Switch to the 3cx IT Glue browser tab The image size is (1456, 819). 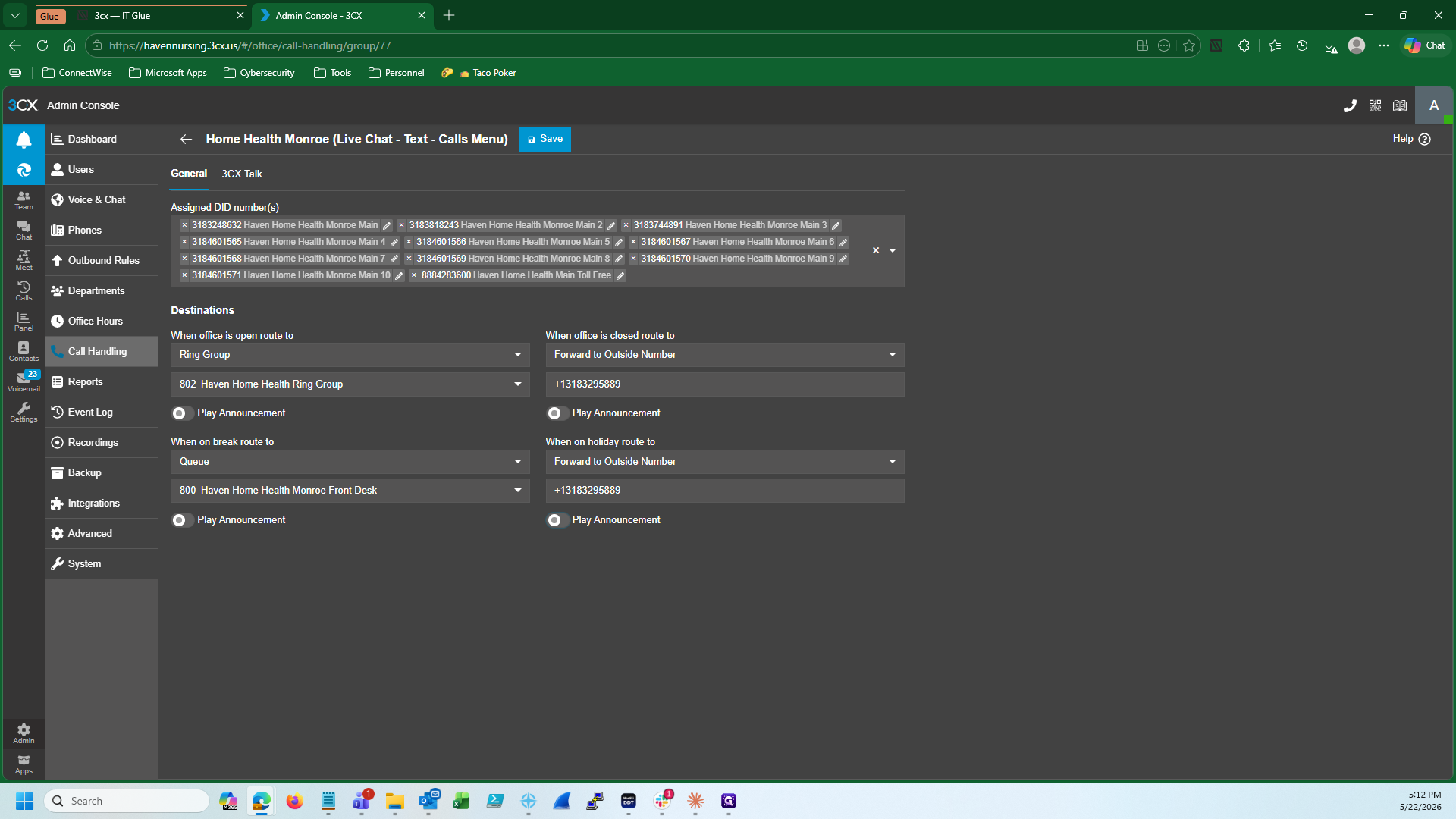[x=159, y=15]
